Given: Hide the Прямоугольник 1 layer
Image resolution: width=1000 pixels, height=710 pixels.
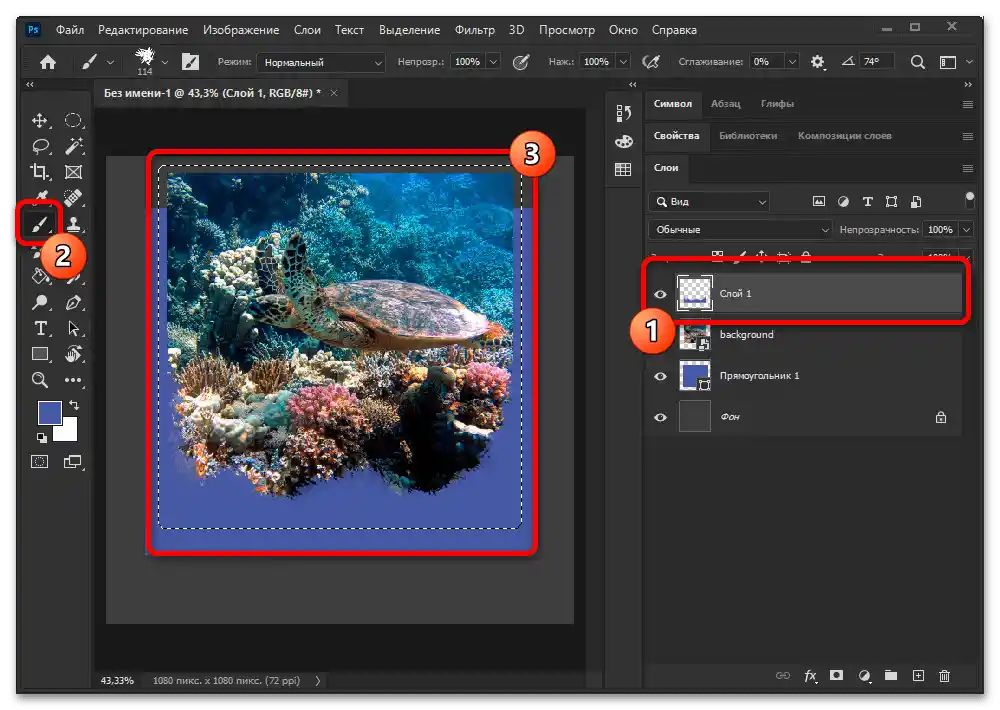Looking at the screenshot, I should click(x=660, y=376).
